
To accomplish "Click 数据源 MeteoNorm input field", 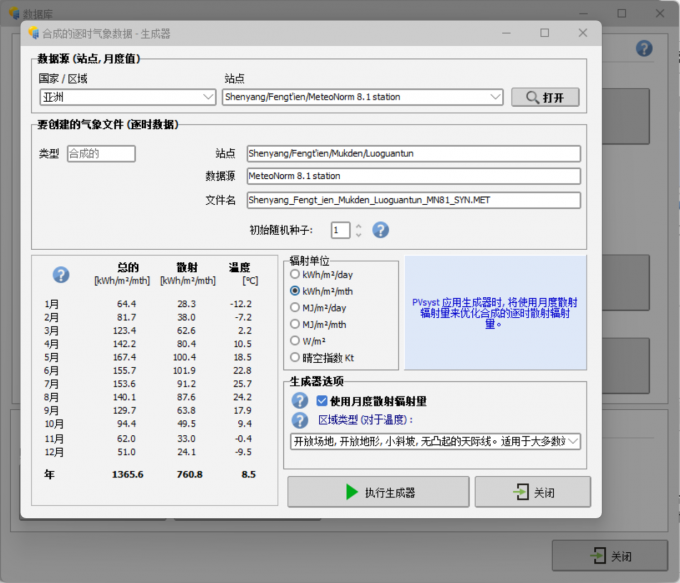I will pos(414,176).
